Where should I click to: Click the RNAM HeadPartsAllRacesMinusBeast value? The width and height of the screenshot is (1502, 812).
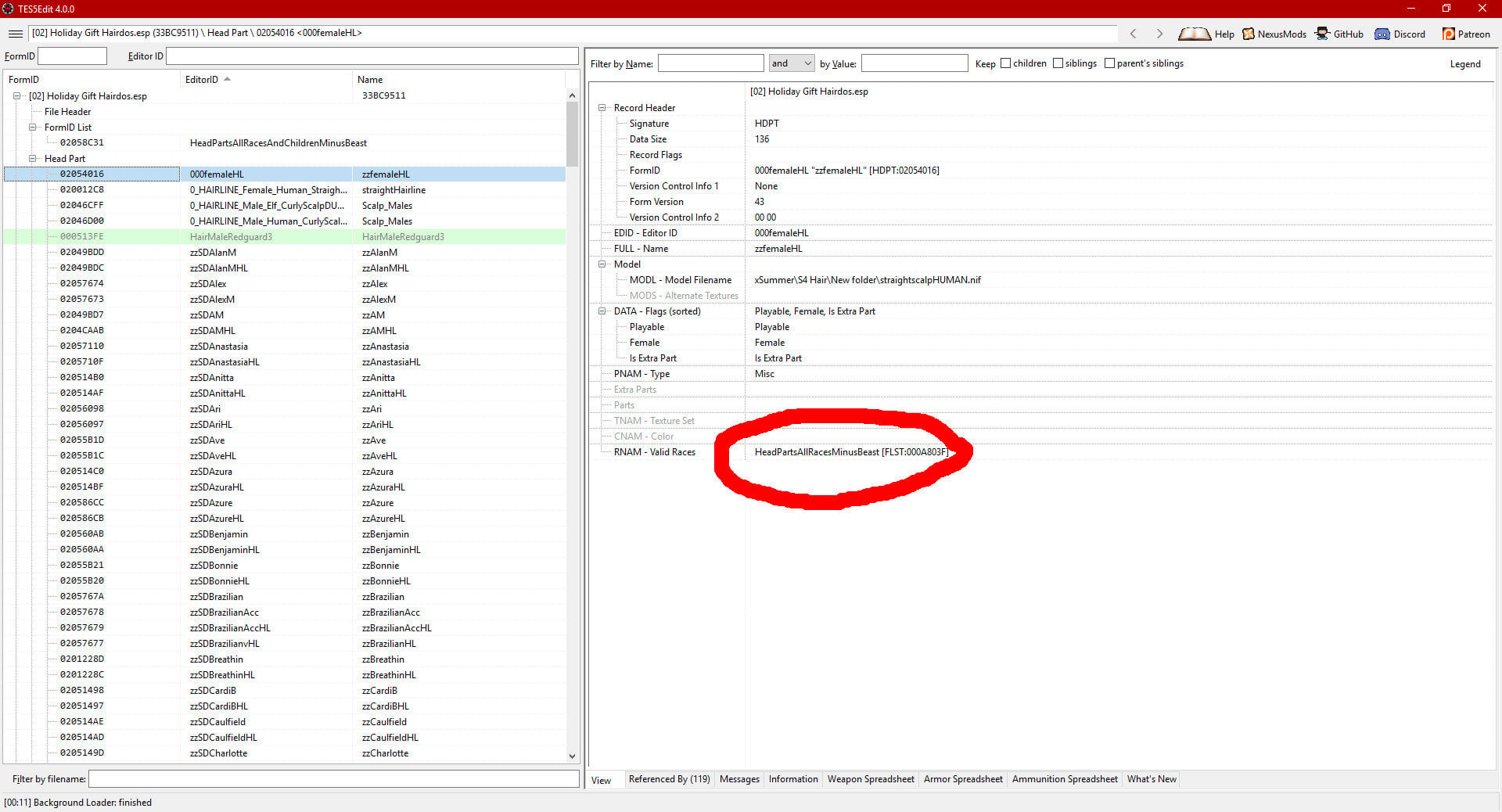(x=851, y=452)
